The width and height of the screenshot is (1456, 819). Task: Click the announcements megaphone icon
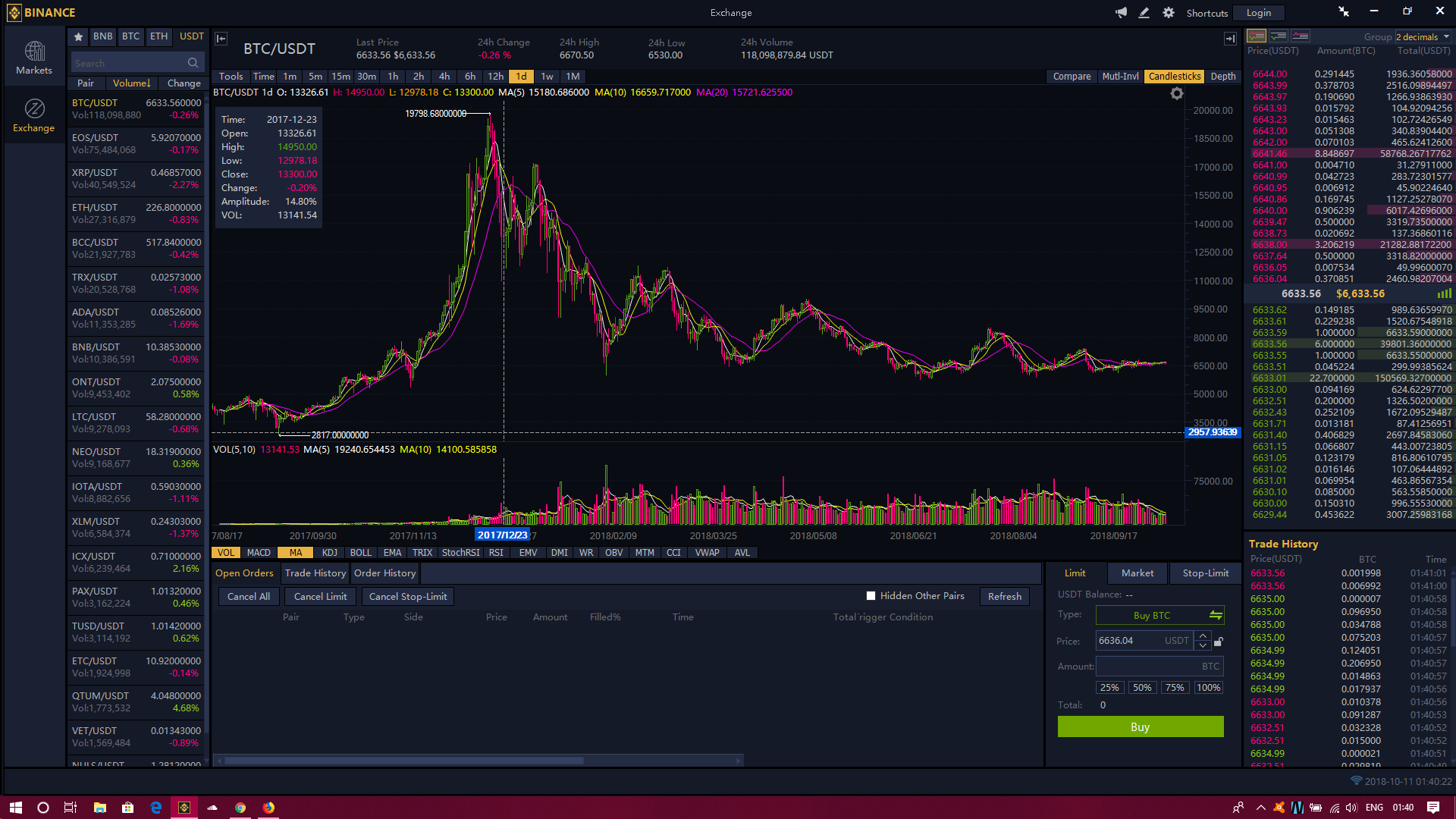(x=1121, y=12)
